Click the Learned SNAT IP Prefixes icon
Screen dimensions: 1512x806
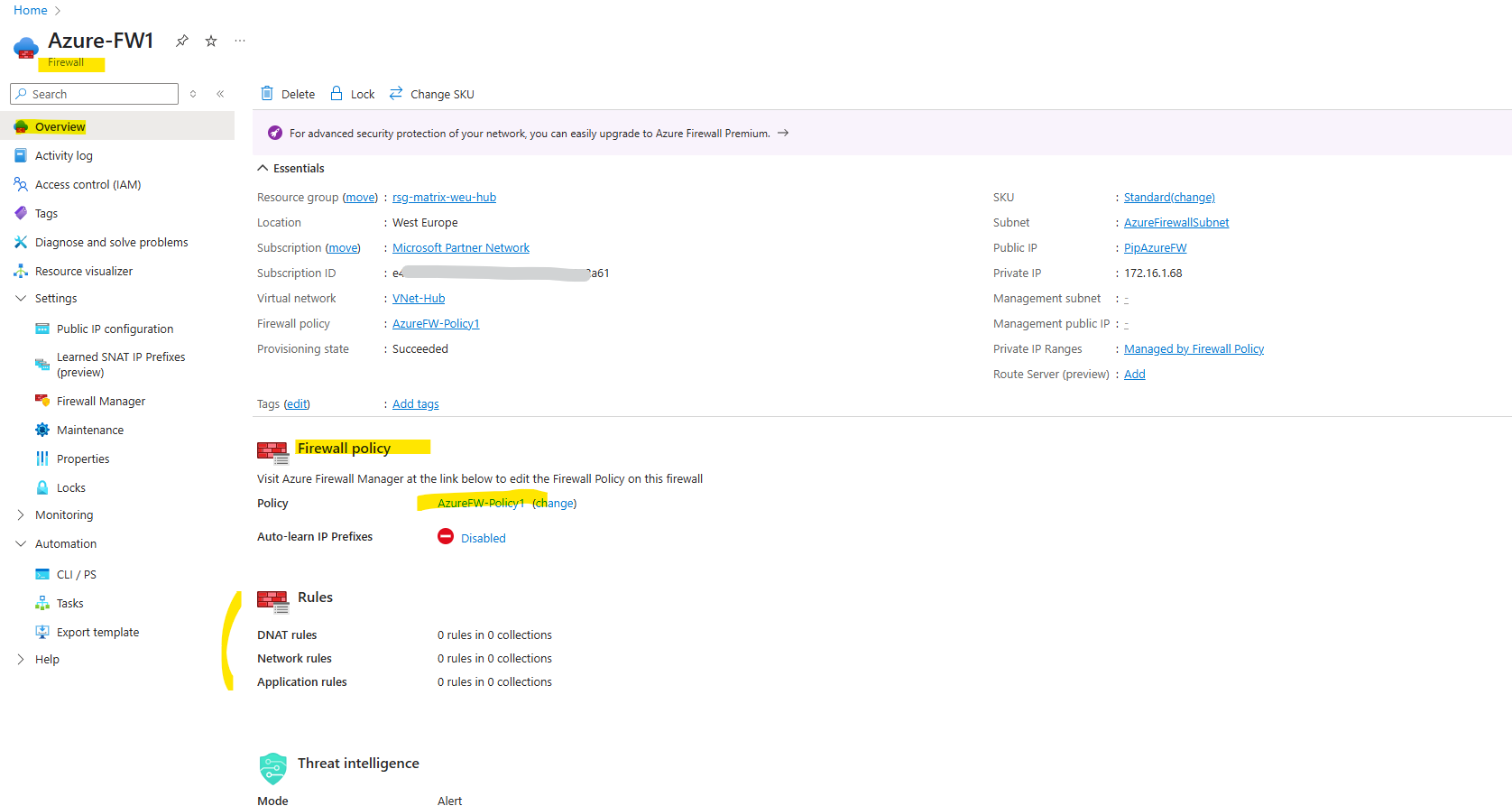point(42,365)
